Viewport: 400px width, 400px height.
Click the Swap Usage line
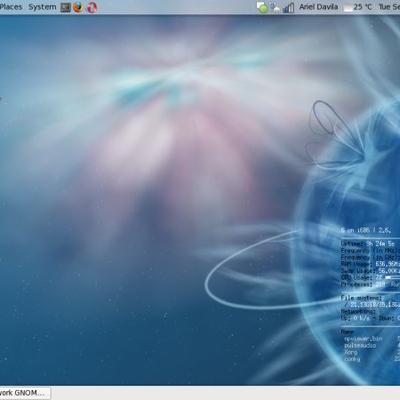pos(370,271)
